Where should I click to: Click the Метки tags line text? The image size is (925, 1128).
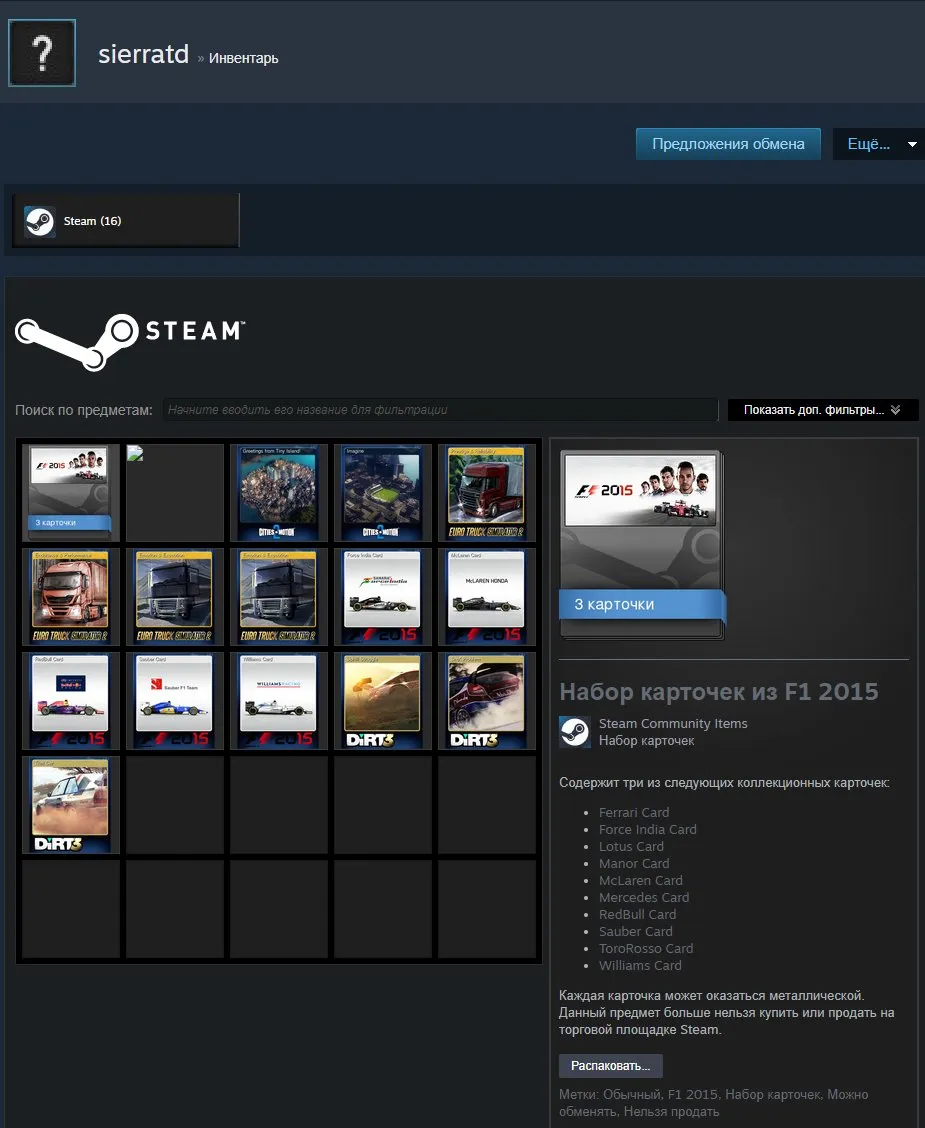point(714,1103)
